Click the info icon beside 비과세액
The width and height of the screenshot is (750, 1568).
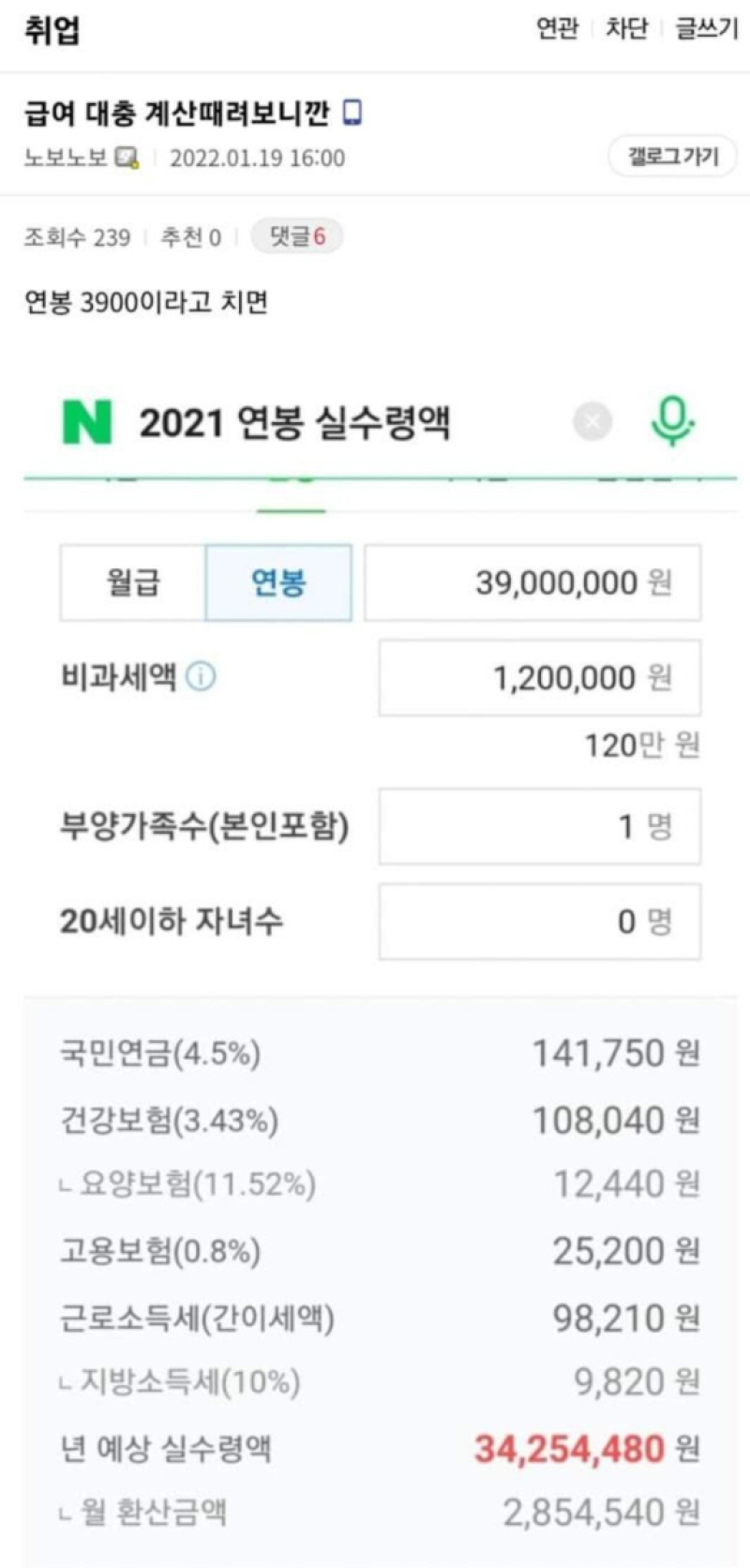coord(201,676)
